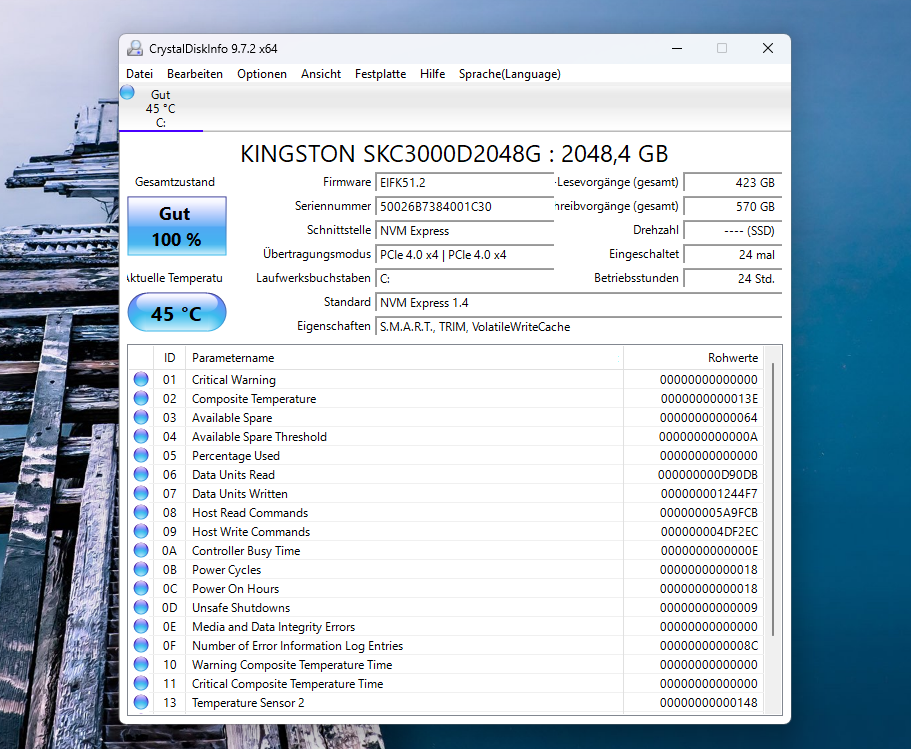Viewport: 911px width, 749px height.
Task: Click the 45 °C temperature button
Action: (x=177, y=313)
